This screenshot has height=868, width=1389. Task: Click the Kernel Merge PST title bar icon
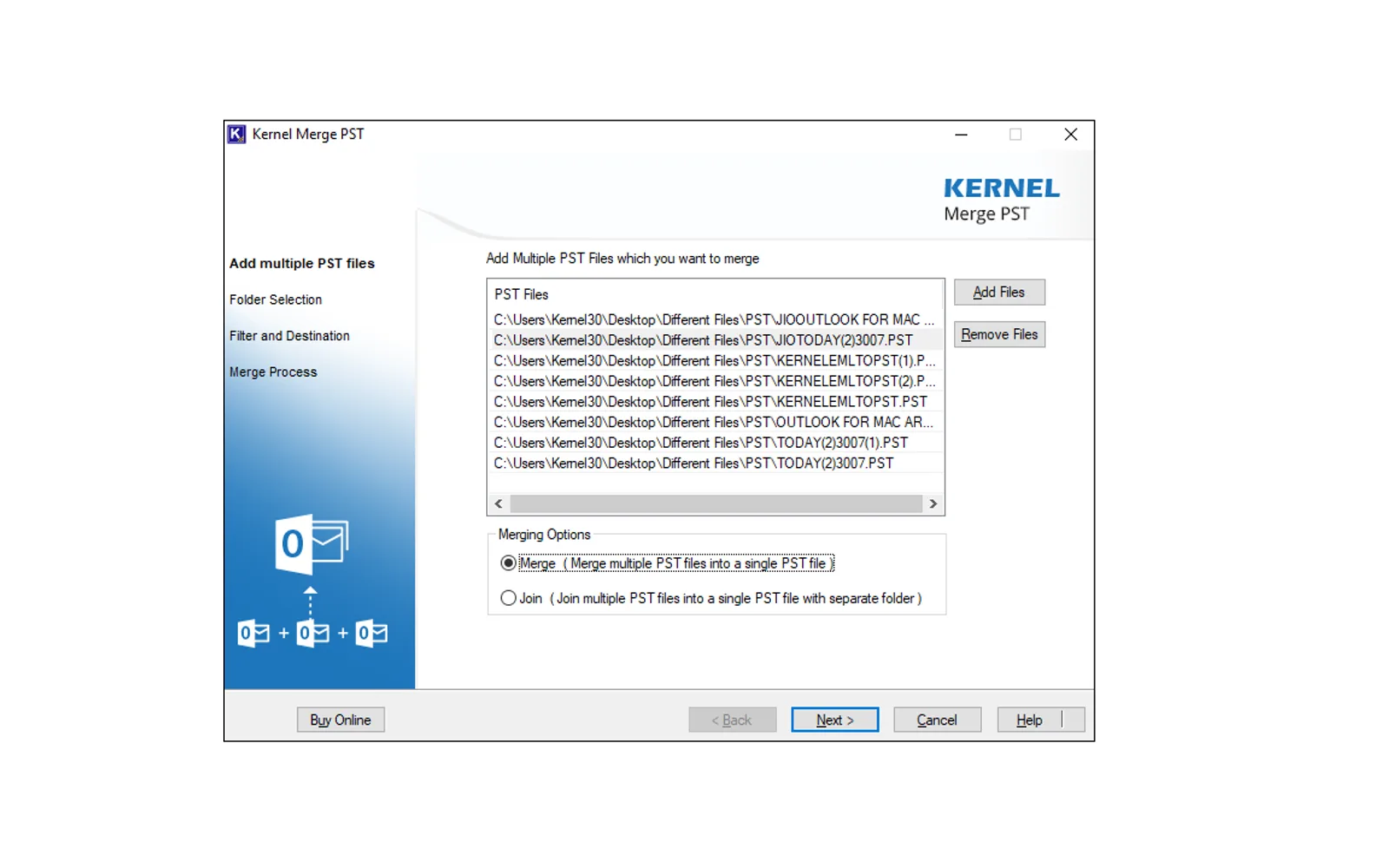[236, 135]
